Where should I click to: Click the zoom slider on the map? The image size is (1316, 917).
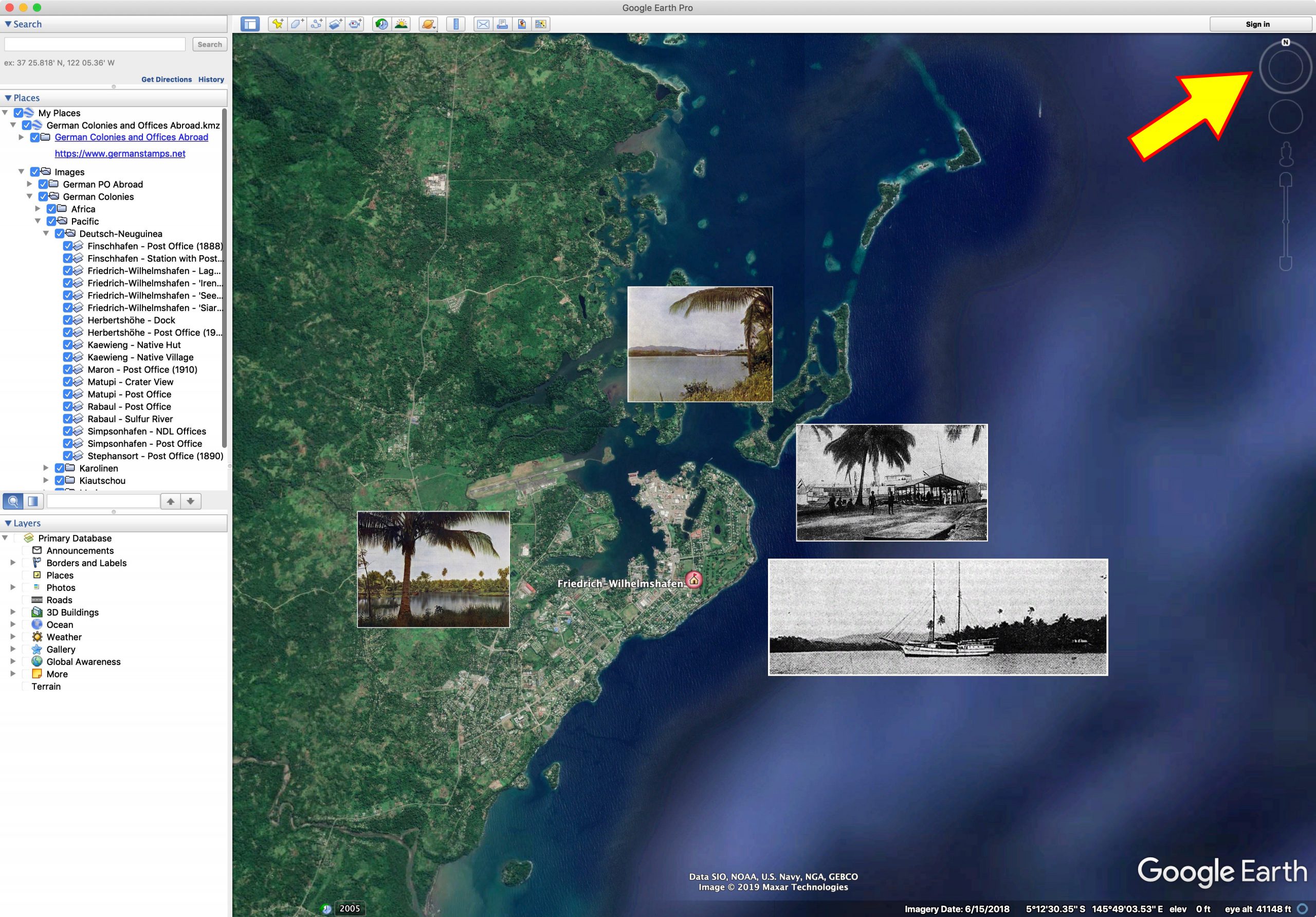[x=1286, y=221]
